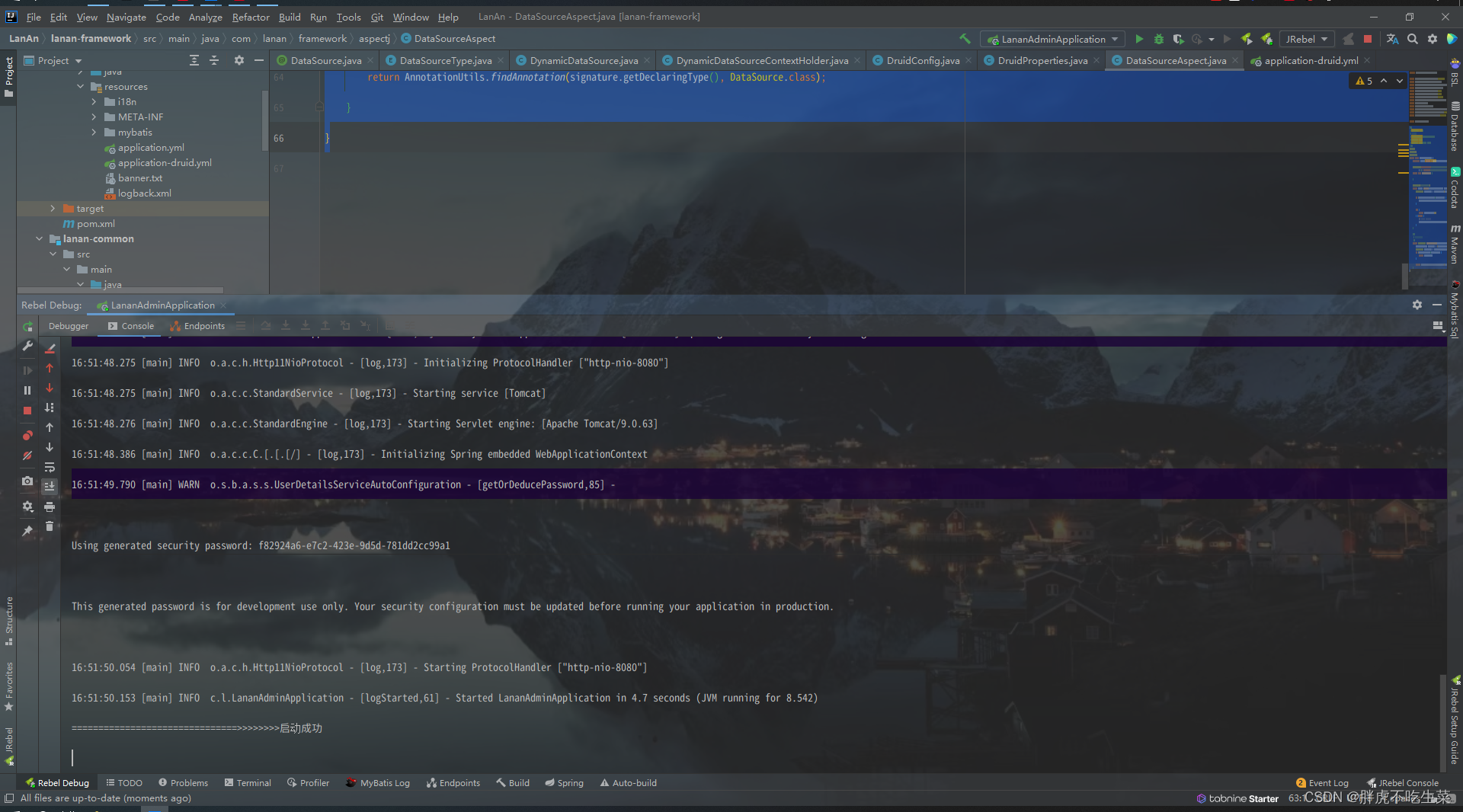Open Maven side panel
This screenshot has width=1463, height=812.
1455,245
